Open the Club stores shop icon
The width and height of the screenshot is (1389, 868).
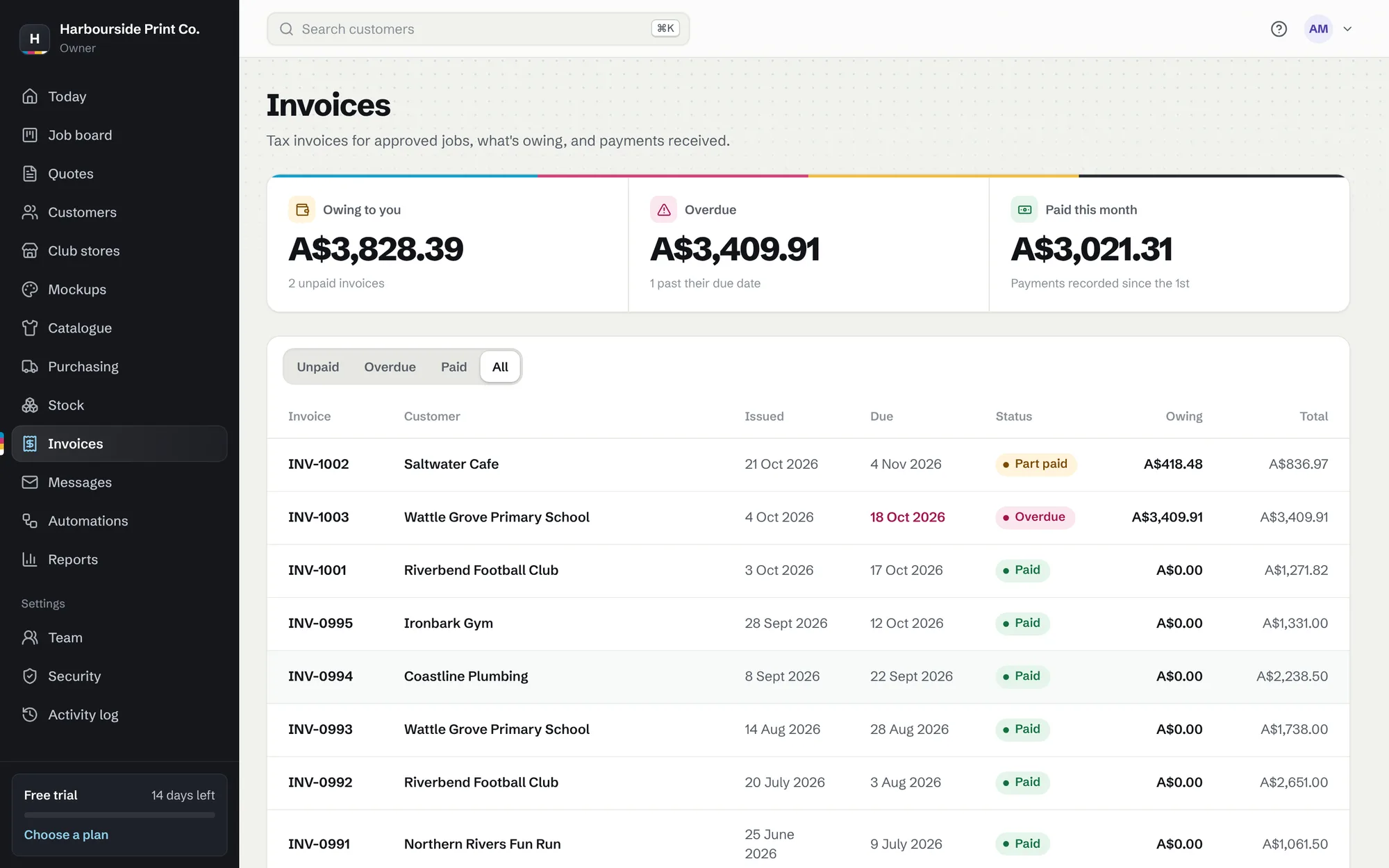coord(30,251)
